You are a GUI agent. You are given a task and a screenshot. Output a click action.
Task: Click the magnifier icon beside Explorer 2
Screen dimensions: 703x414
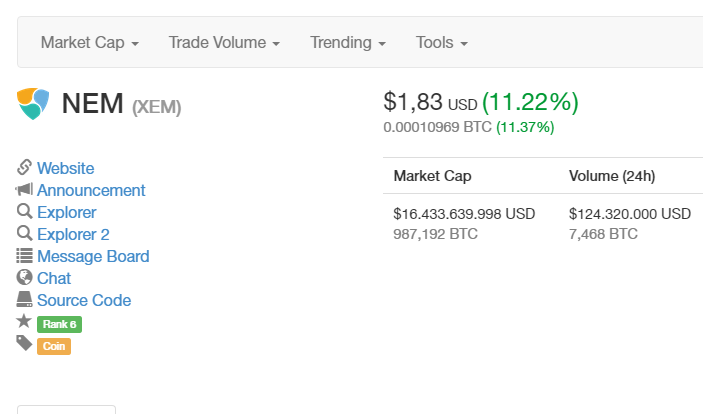(25, 234)
